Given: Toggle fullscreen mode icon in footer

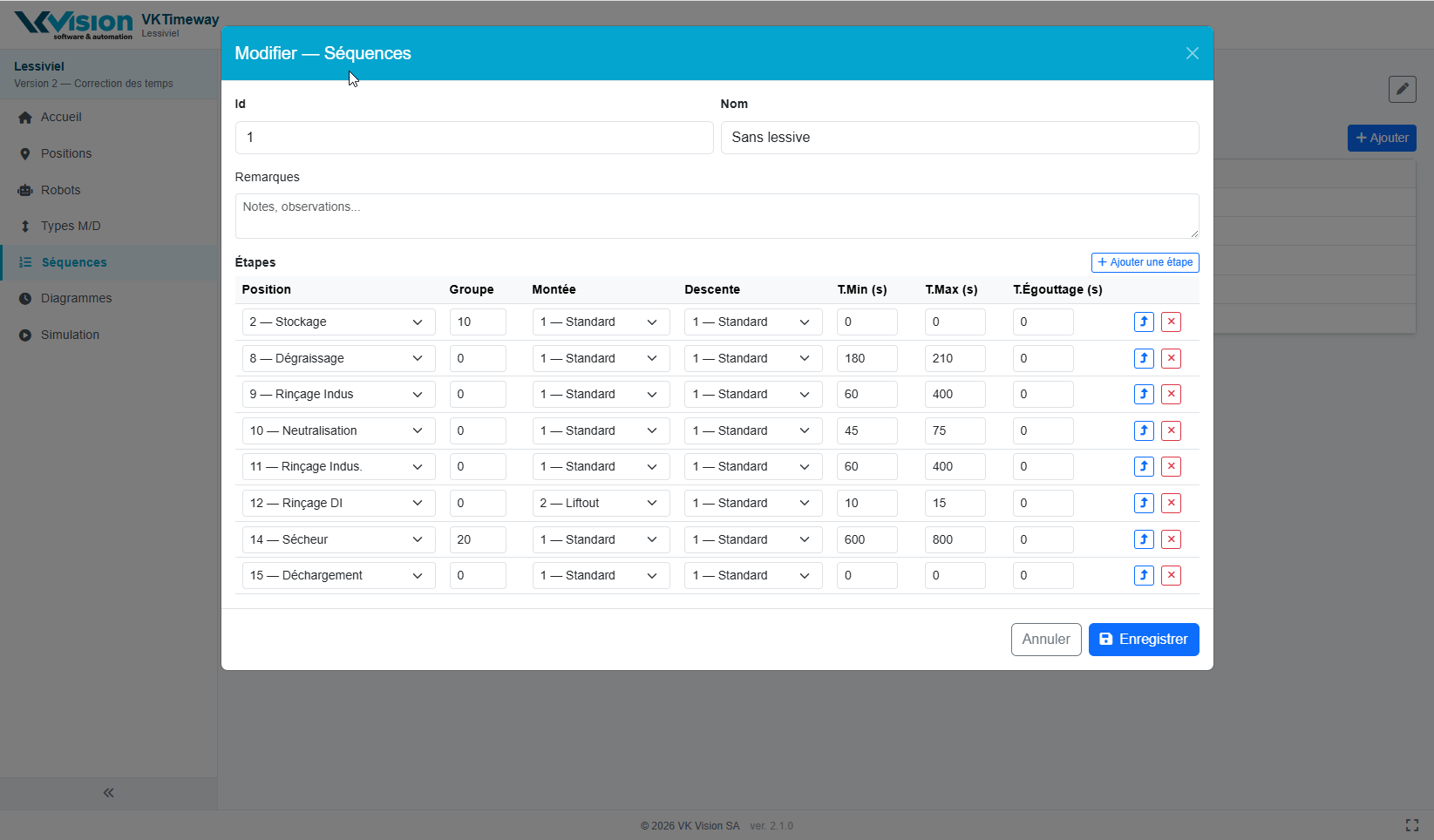Looking at the screenshot, I should [x=1411, y=825].
